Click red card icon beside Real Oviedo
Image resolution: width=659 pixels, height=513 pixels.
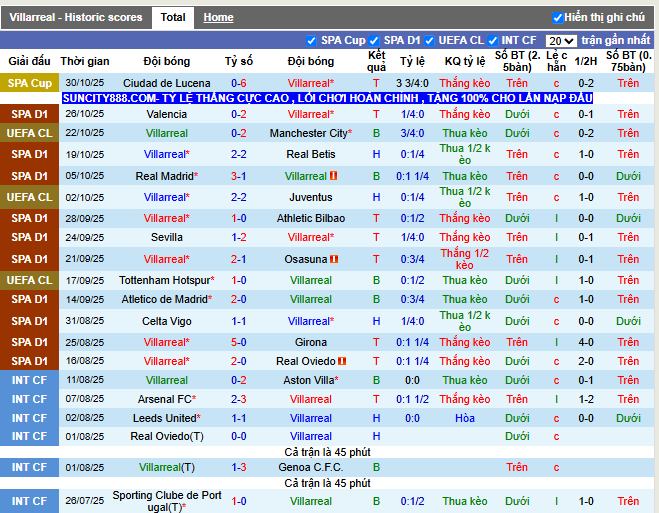coord(342,361)
